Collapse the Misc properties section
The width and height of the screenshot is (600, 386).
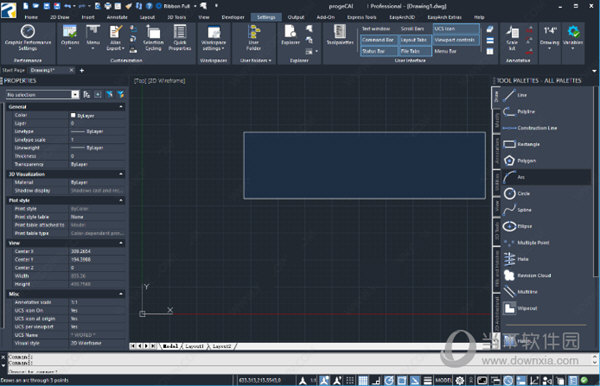click(x=121, y=294)
